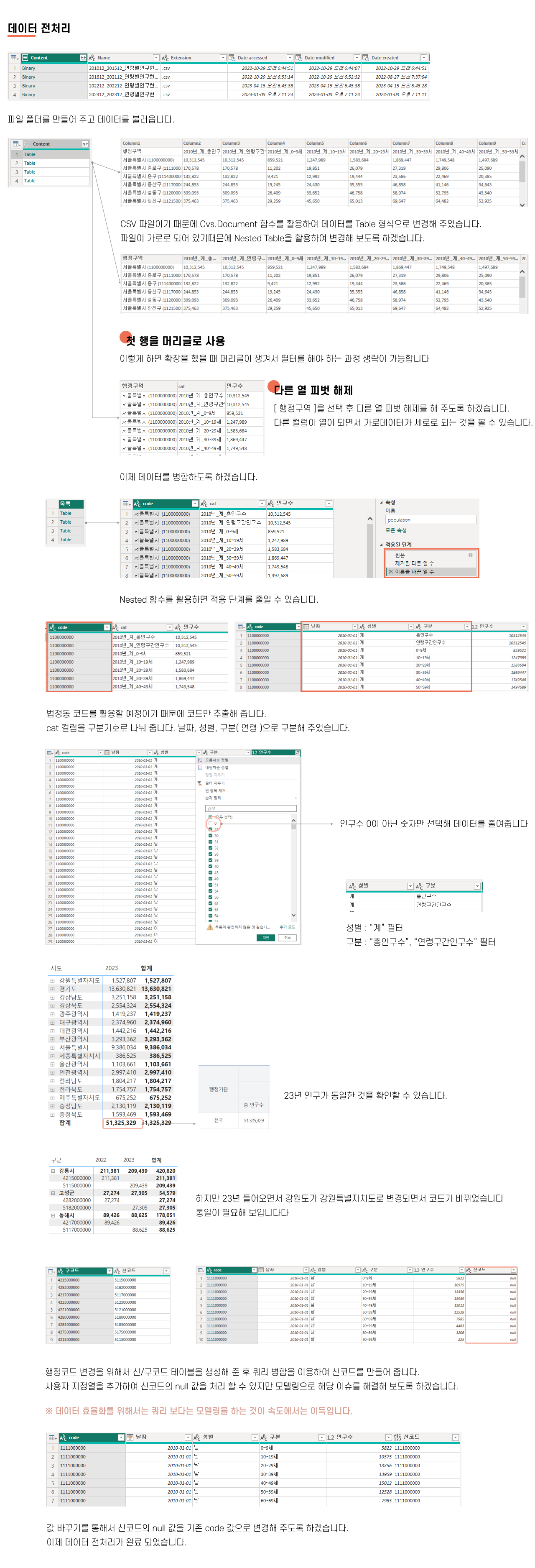Screen dimensions: 535x1568
Task: Expand the 경기도 matrix row
Action: click(x=52, y=989)
